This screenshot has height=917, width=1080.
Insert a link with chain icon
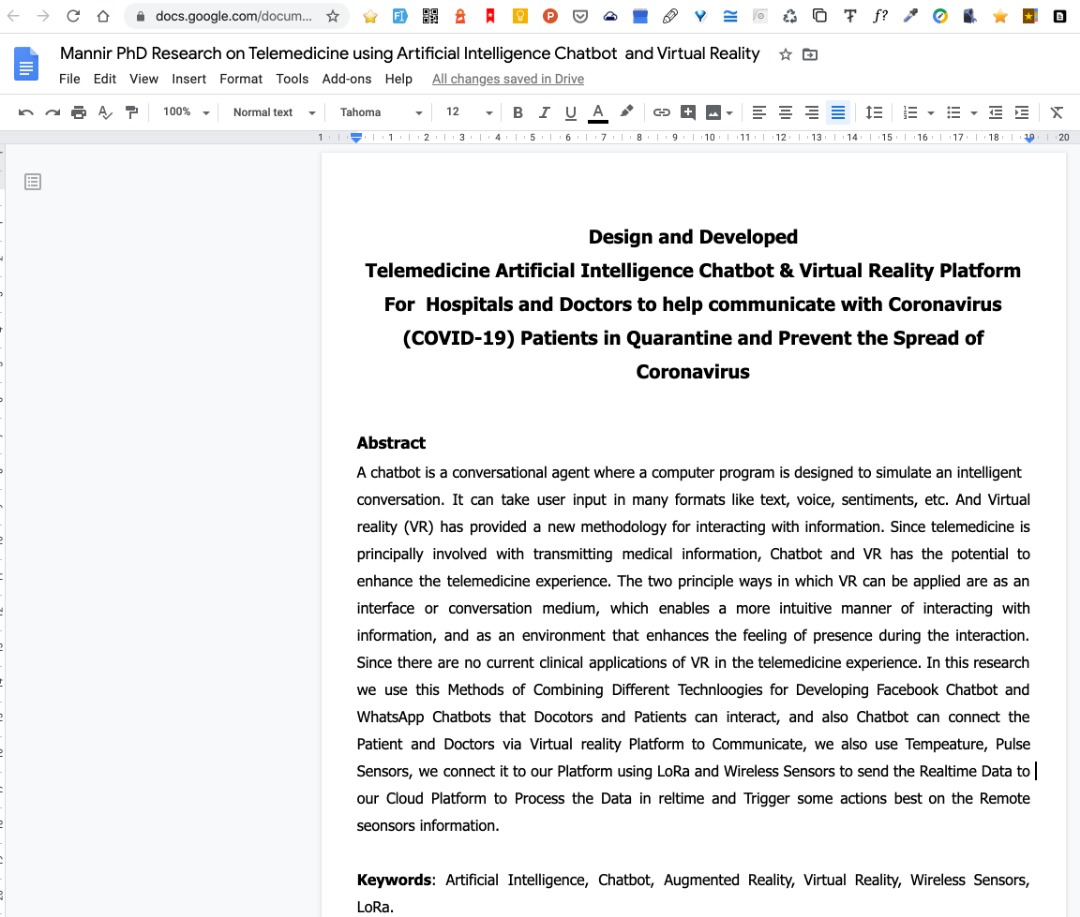coord(661,112)
